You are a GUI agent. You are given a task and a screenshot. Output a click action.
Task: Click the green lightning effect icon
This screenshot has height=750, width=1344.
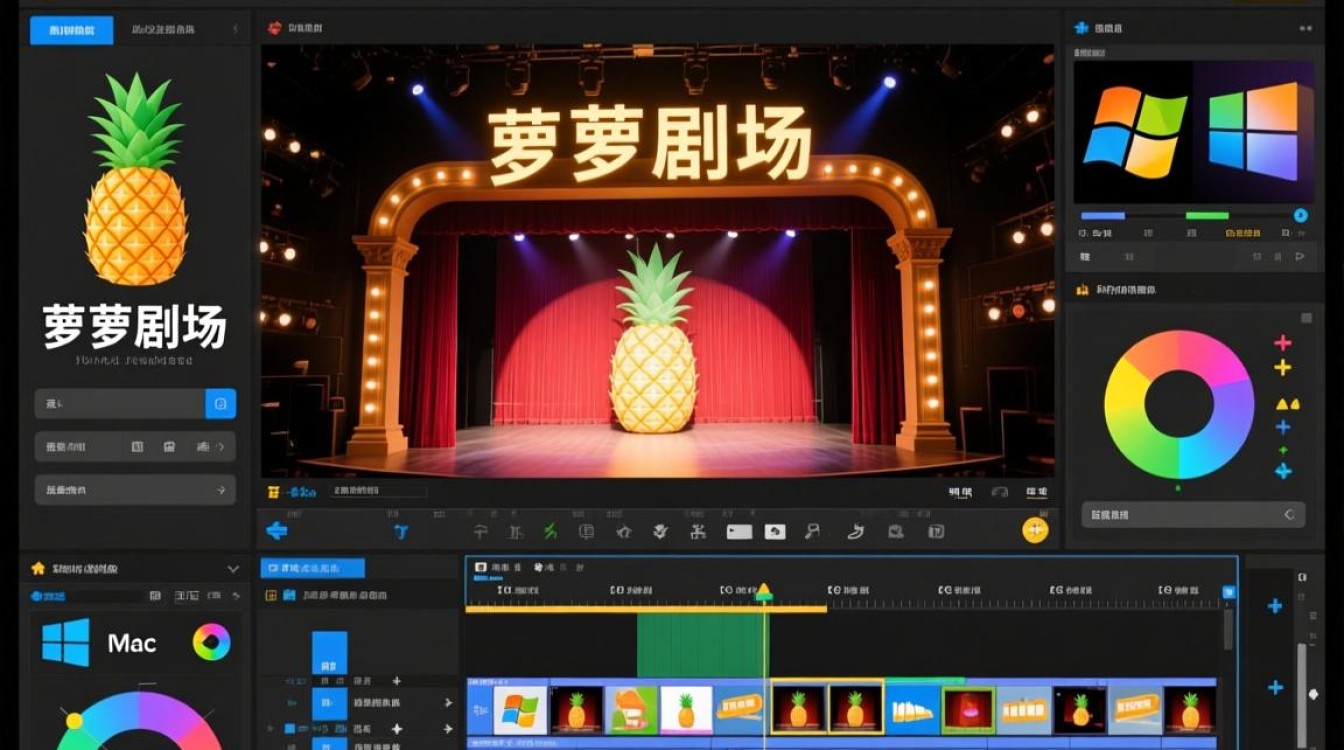tap(550, 532)
